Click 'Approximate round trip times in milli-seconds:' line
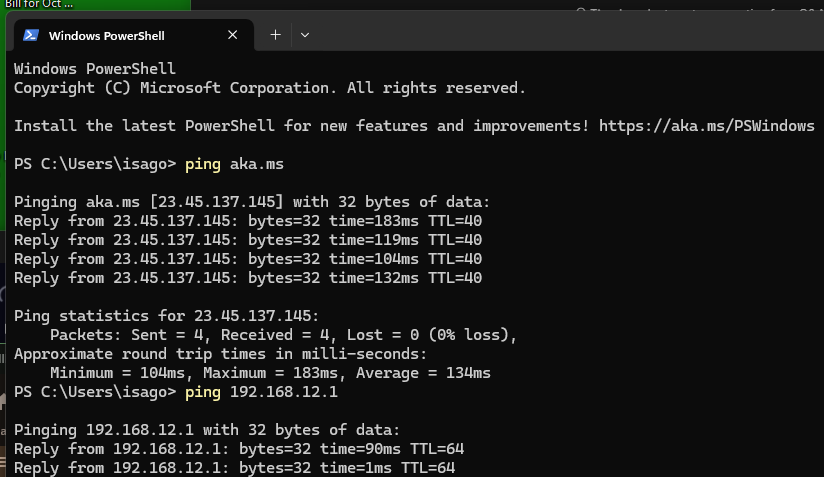The width and height of the screenshot is (824, 477). pyautogui.click(x=220, y=354)
